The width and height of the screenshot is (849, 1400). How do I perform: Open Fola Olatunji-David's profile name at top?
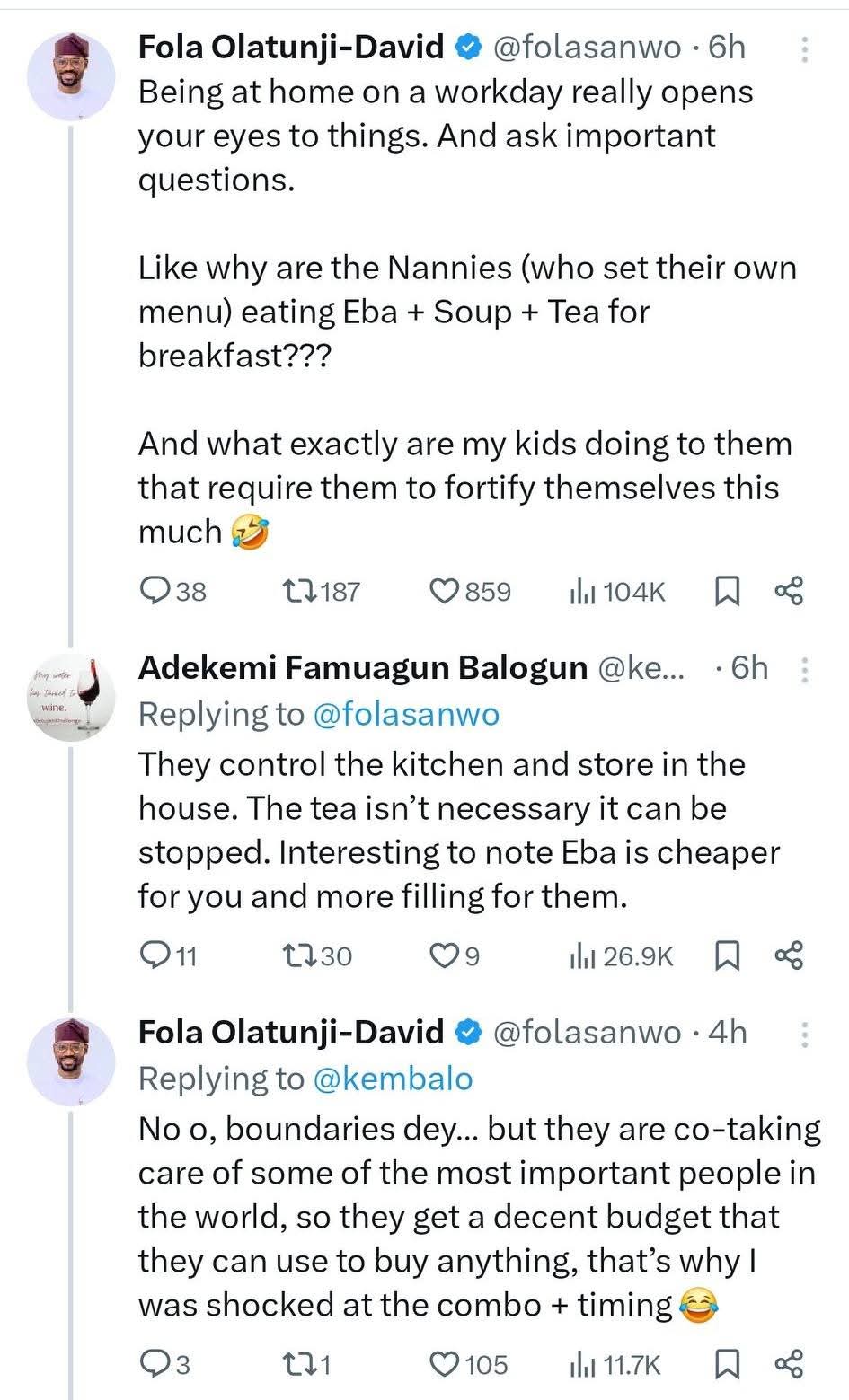pos(290,47)
